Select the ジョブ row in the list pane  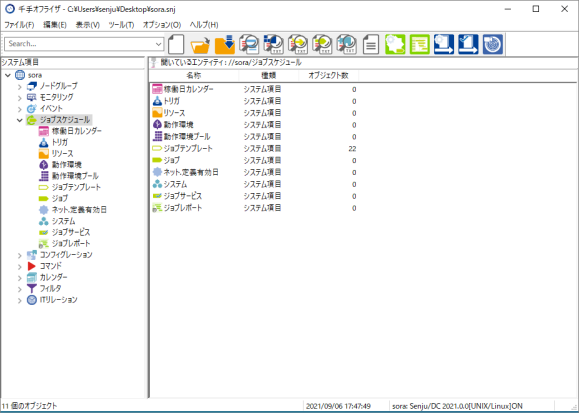click(254, 160)
